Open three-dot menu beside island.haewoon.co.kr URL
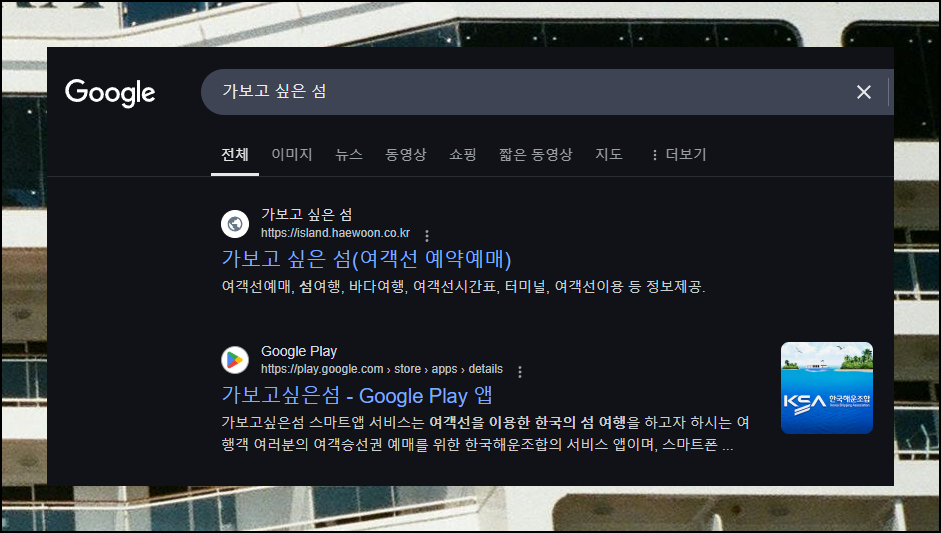 tap(427, 235)
